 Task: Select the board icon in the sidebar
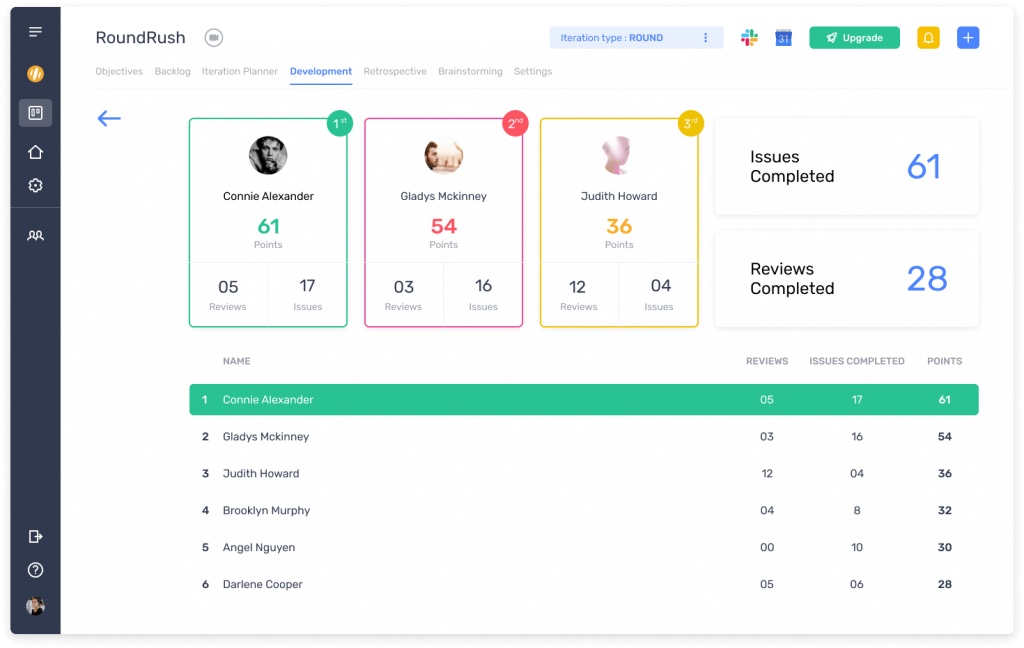(35, 112)
